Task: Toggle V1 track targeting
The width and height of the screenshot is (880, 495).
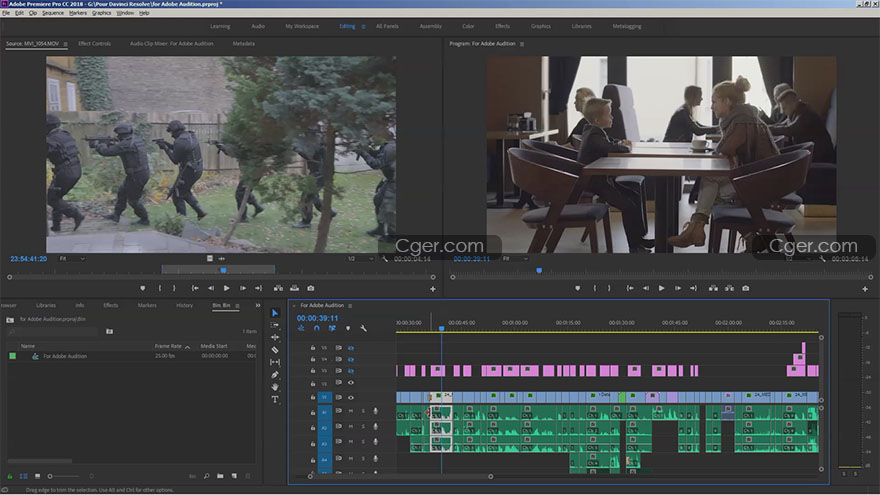Action: click(324, 397)
